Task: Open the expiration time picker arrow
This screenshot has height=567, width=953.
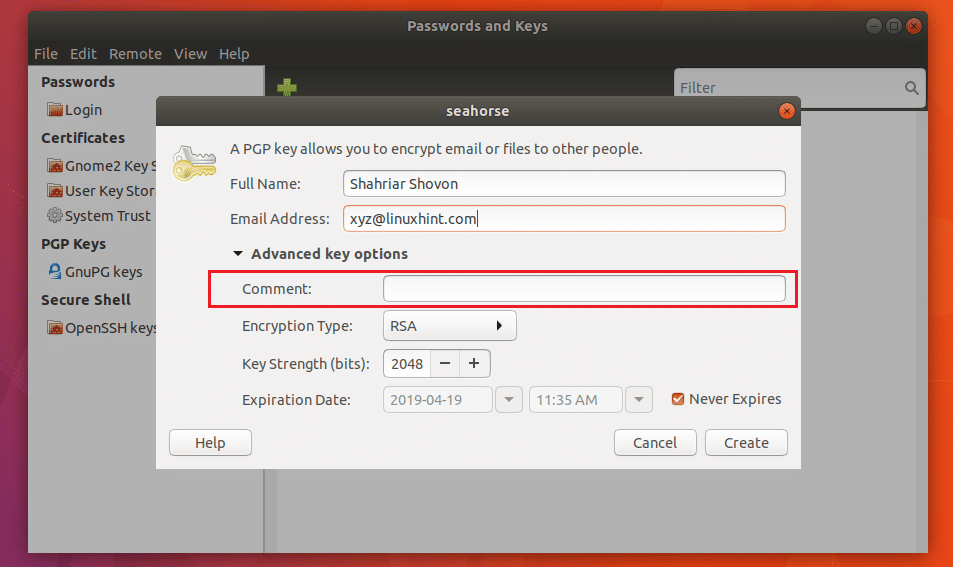Action: click(639, 400)
